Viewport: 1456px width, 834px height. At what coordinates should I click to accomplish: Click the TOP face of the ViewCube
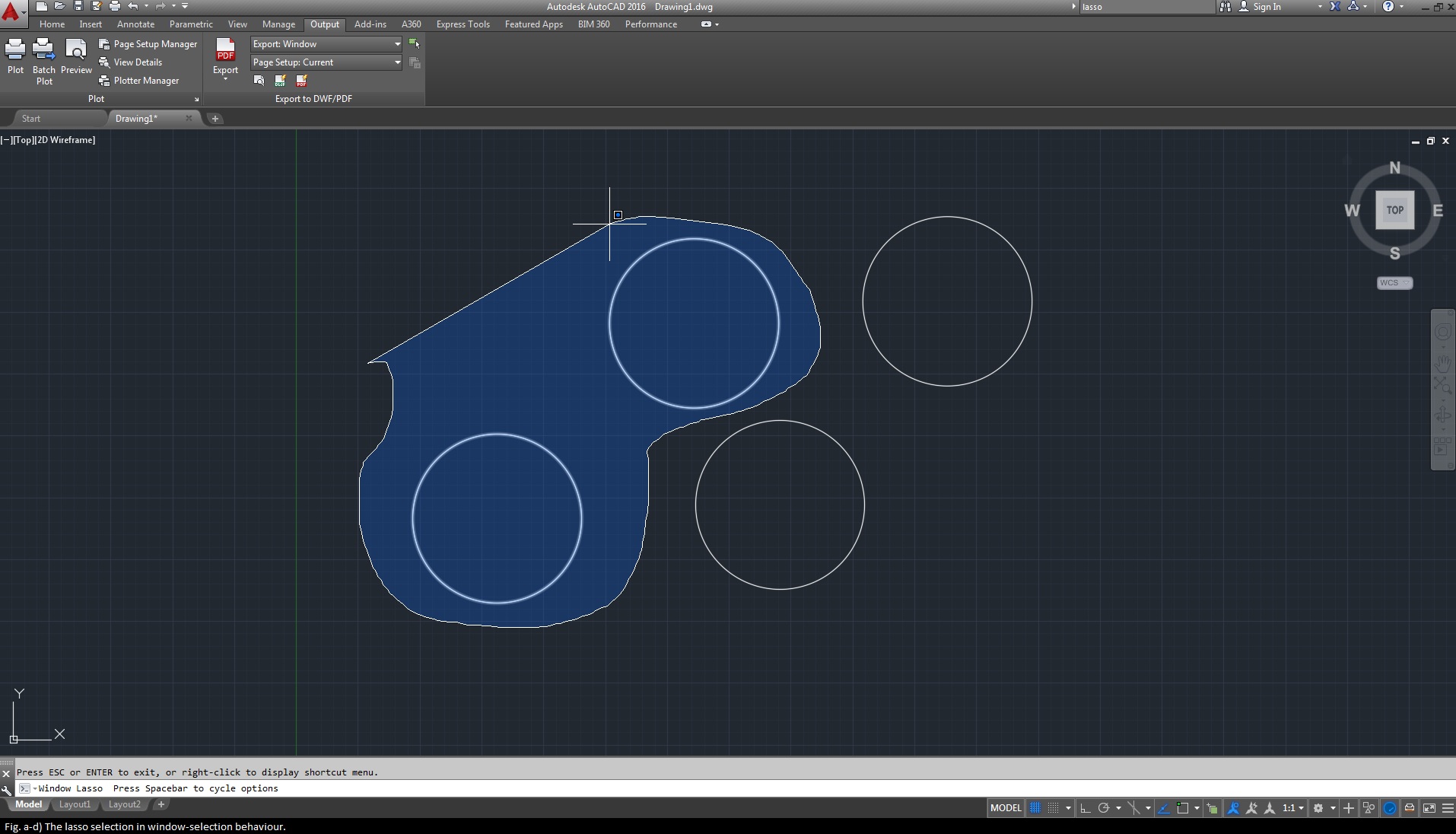1394,210
